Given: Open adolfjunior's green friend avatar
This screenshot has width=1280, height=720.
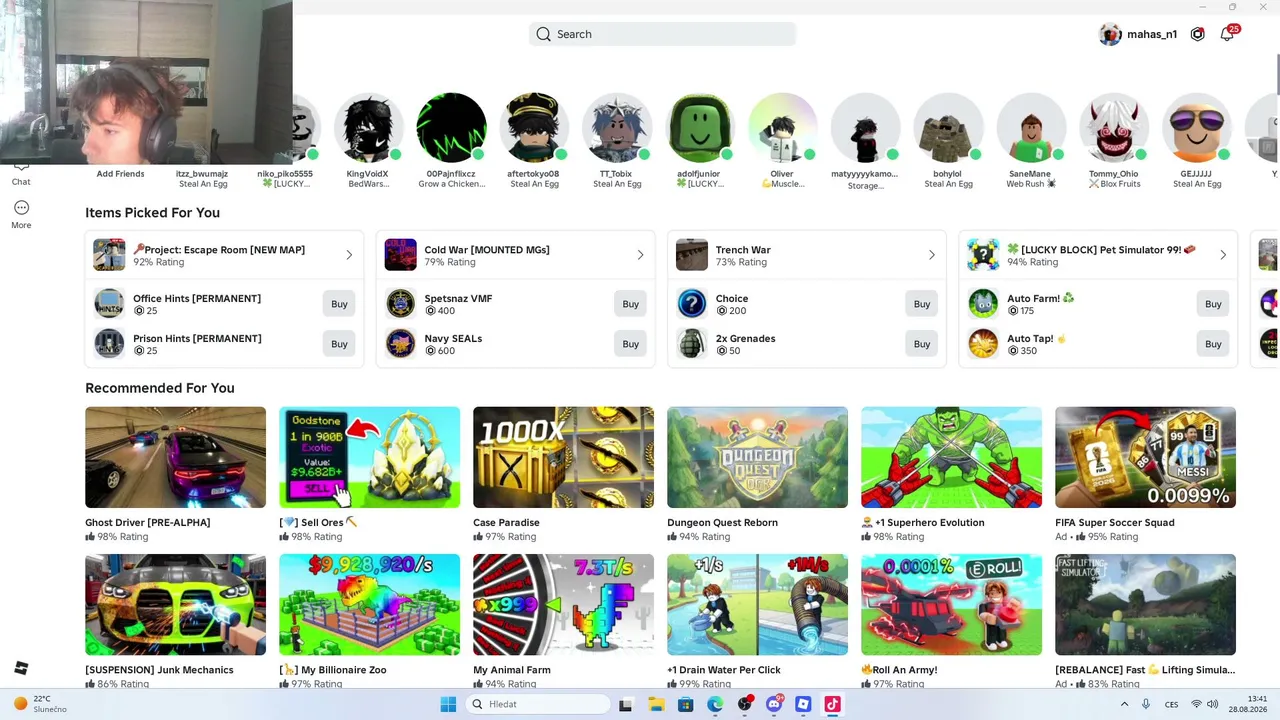Looking at the screenshot, I should tap(699, 128).
